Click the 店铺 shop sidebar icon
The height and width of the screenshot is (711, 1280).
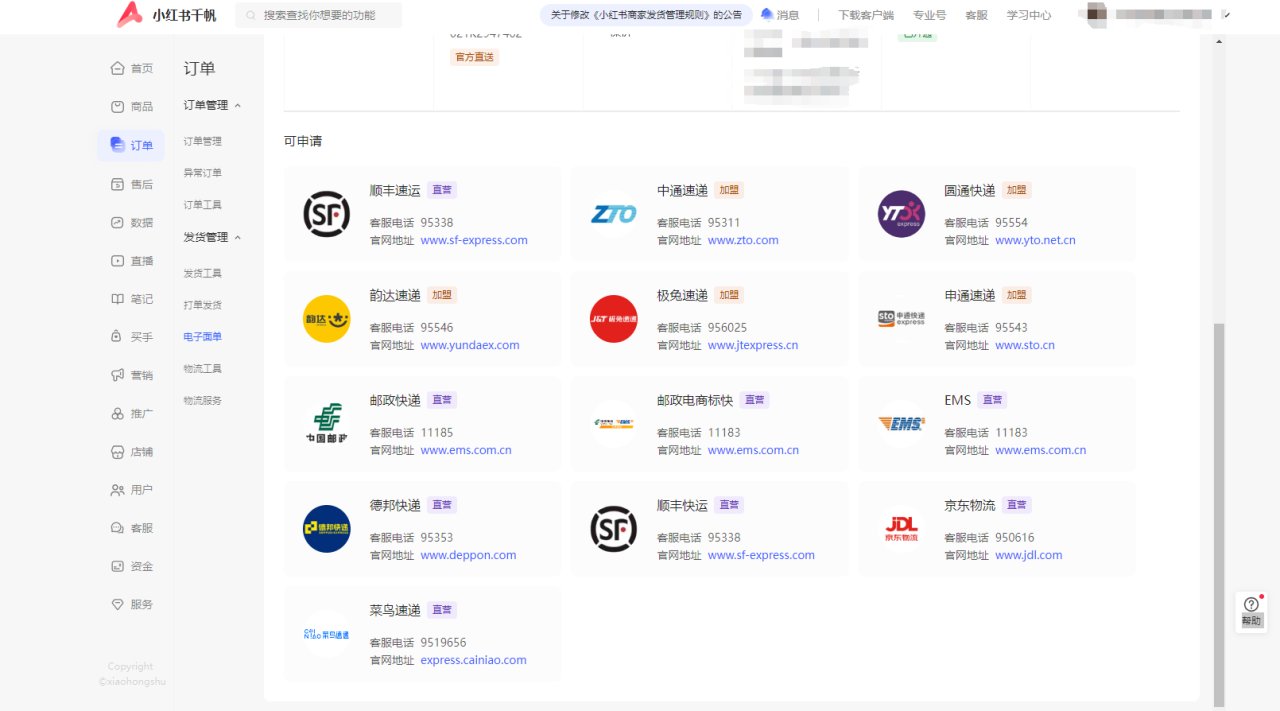[117, 452]
